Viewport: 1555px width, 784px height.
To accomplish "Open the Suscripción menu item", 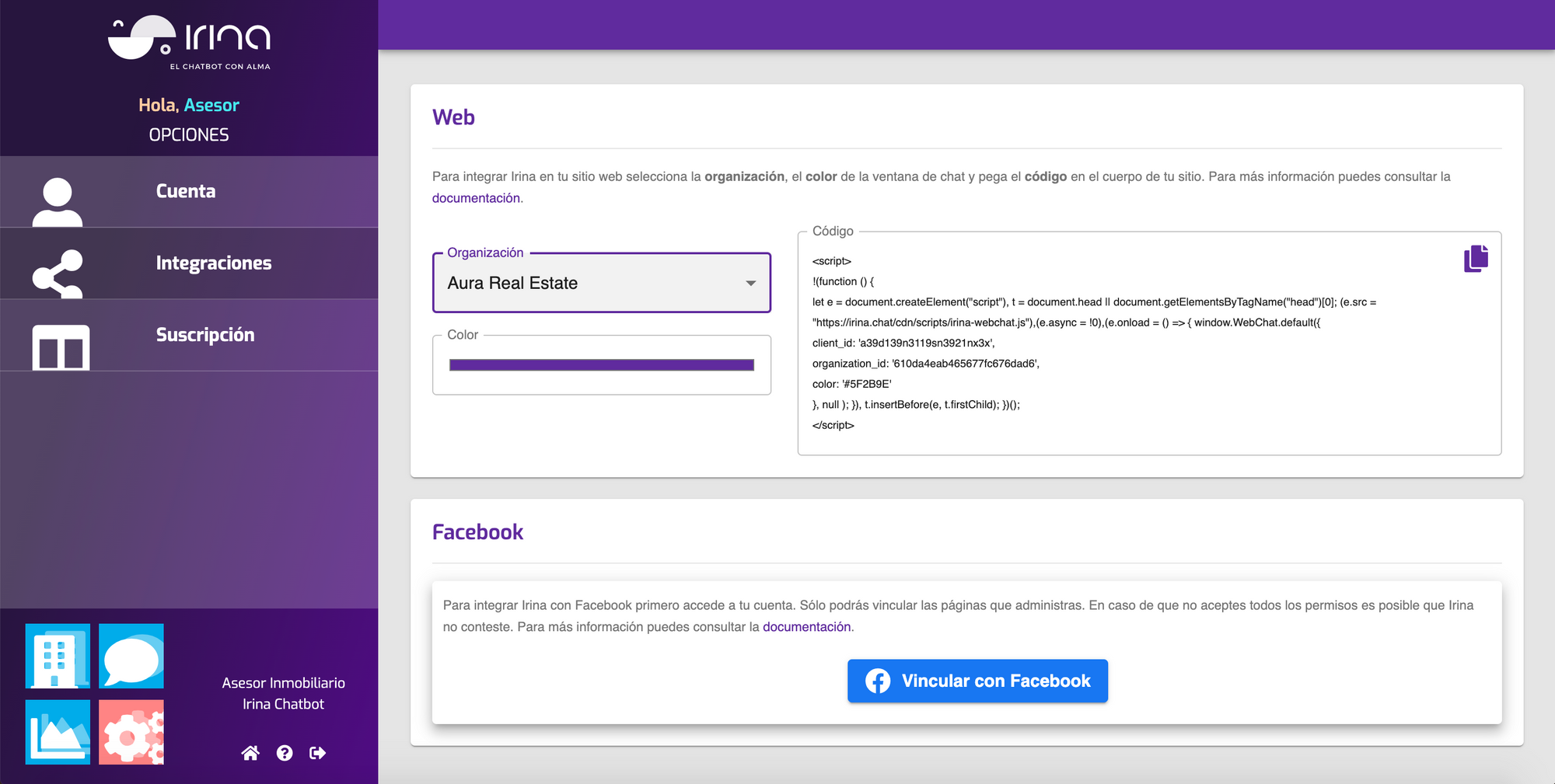I will pyautogui.click(x=189, y=335).
